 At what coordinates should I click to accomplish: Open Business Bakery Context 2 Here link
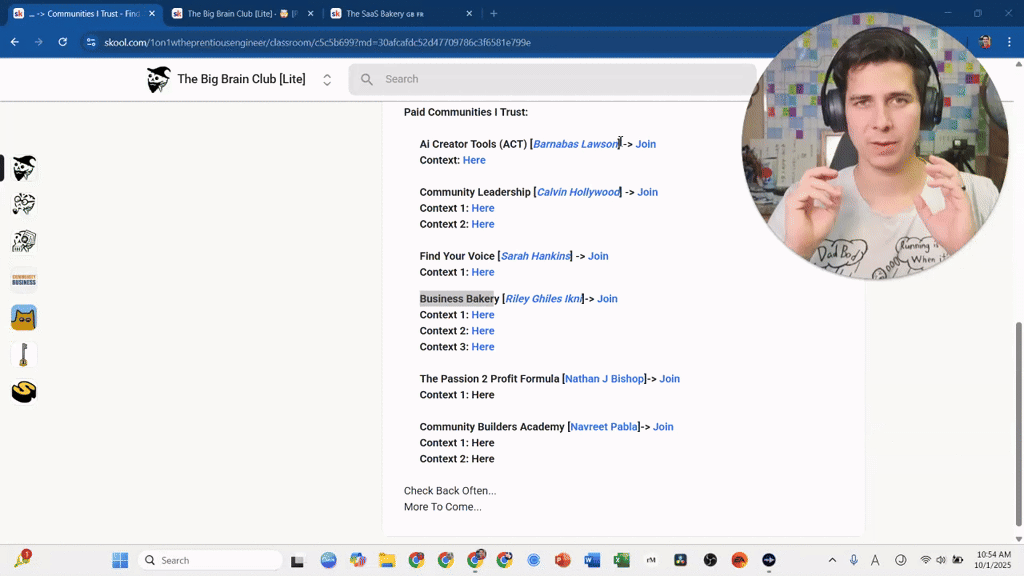click(483, 330)
